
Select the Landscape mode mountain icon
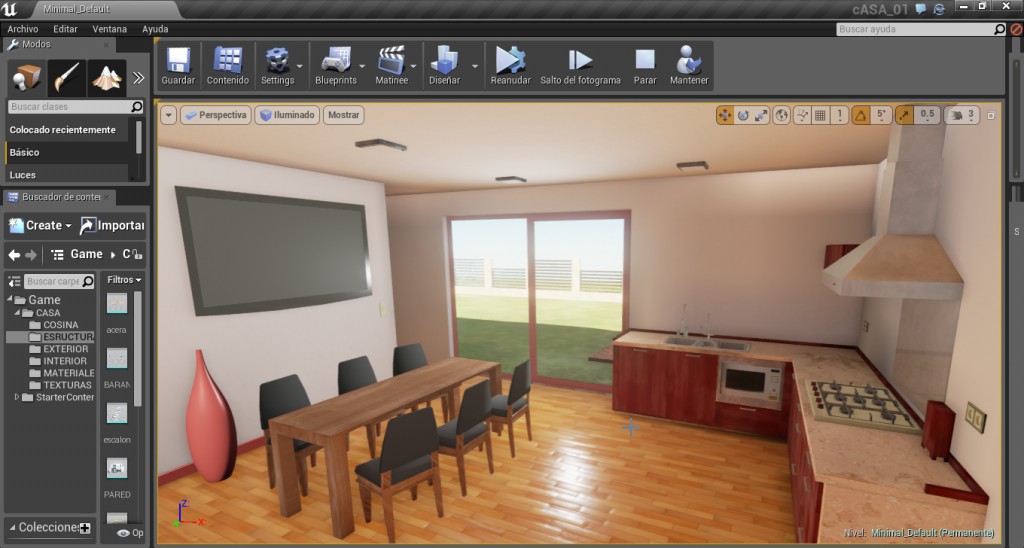pyautogui.click(x=107, y=78)
